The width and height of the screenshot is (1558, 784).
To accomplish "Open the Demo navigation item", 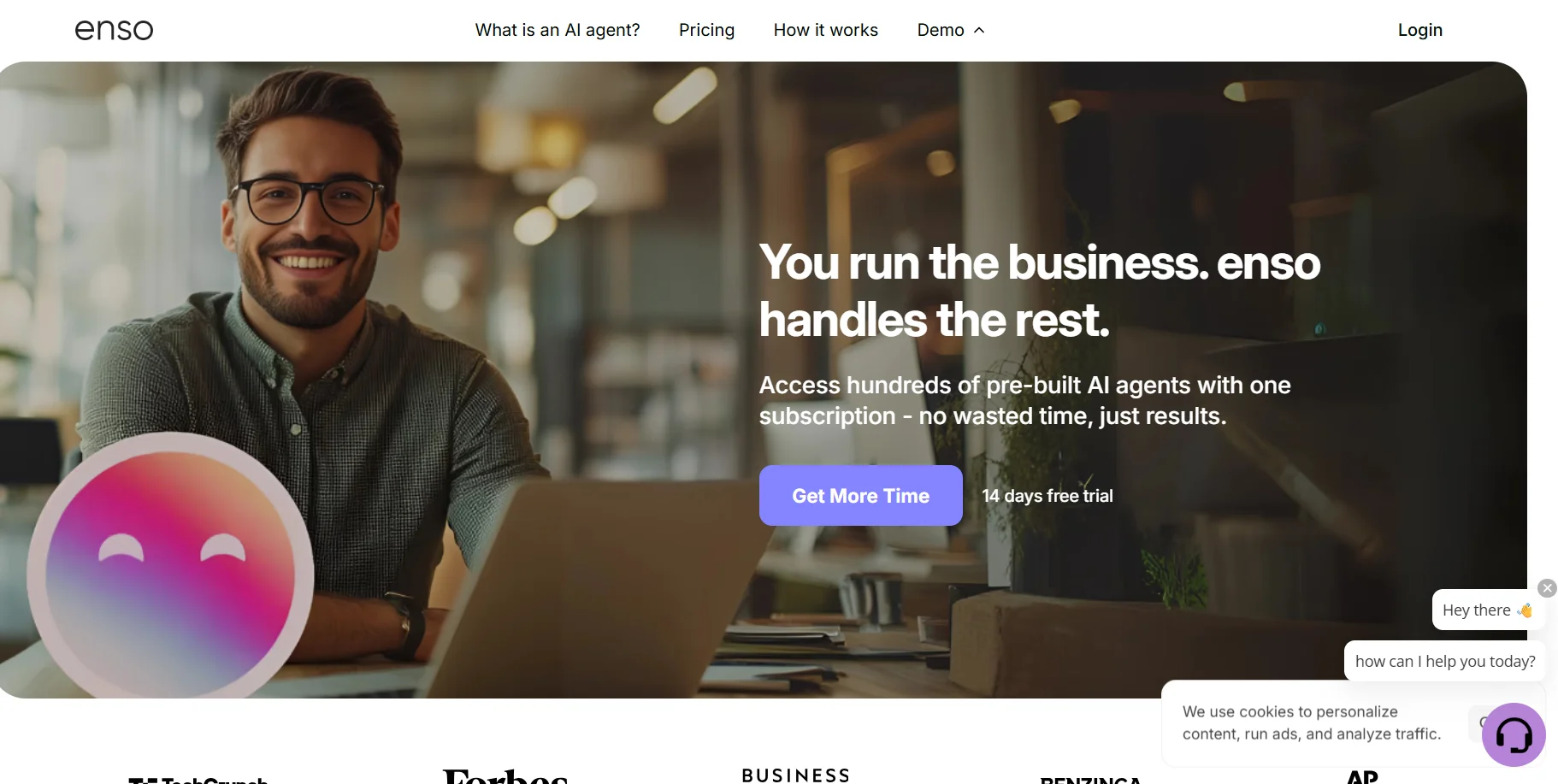I will [x=941, y=30].
